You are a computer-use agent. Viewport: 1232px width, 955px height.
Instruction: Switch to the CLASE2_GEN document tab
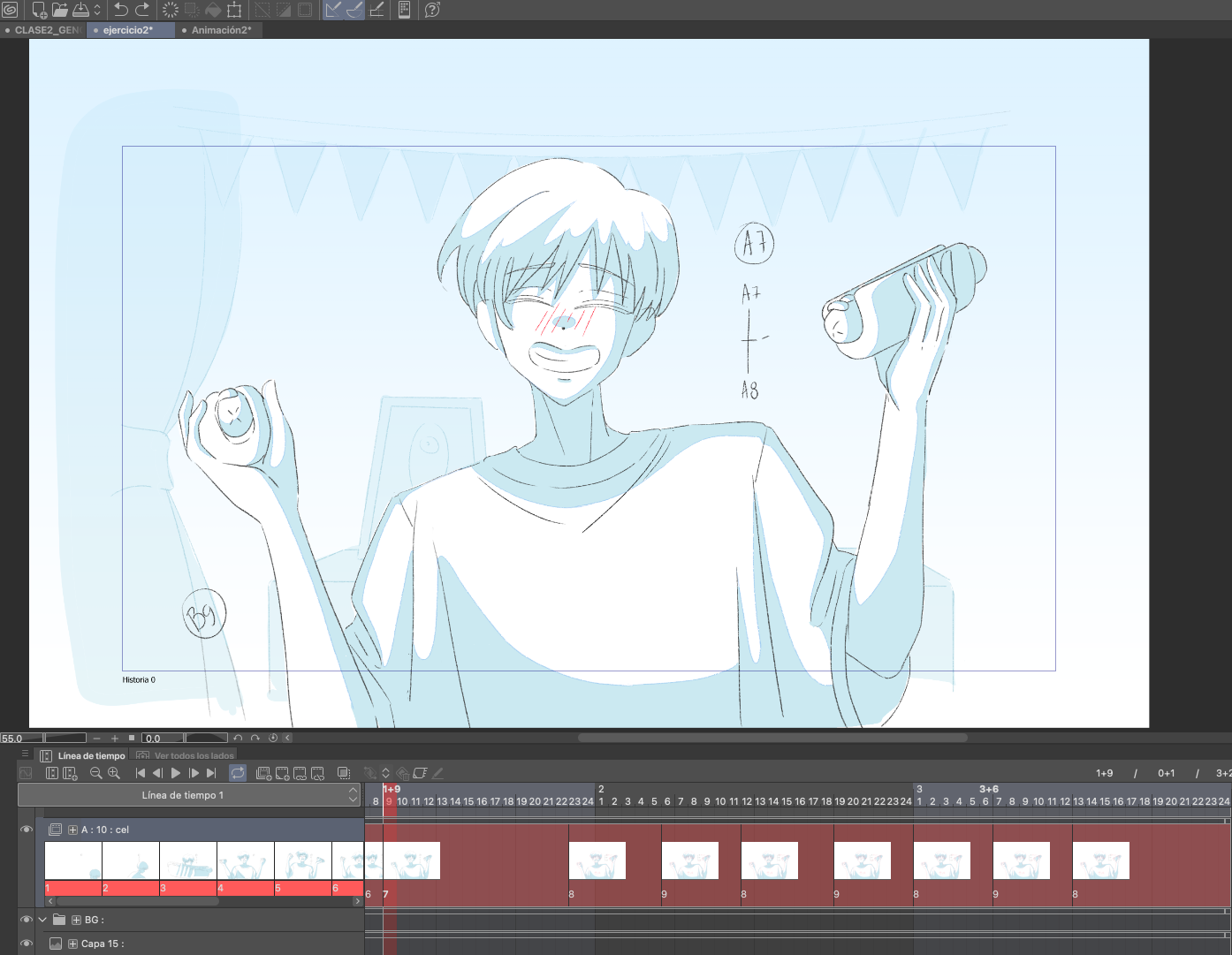44,30
